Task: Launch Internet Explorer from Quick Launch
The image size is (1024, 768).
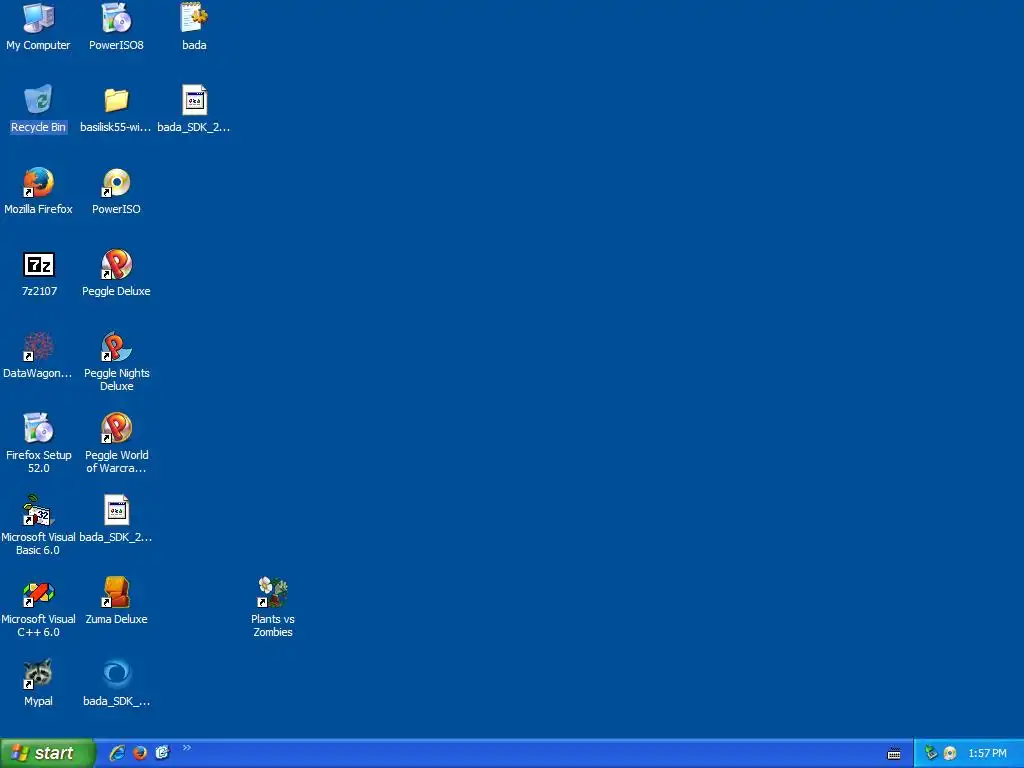Action: (x=117, y=753)
